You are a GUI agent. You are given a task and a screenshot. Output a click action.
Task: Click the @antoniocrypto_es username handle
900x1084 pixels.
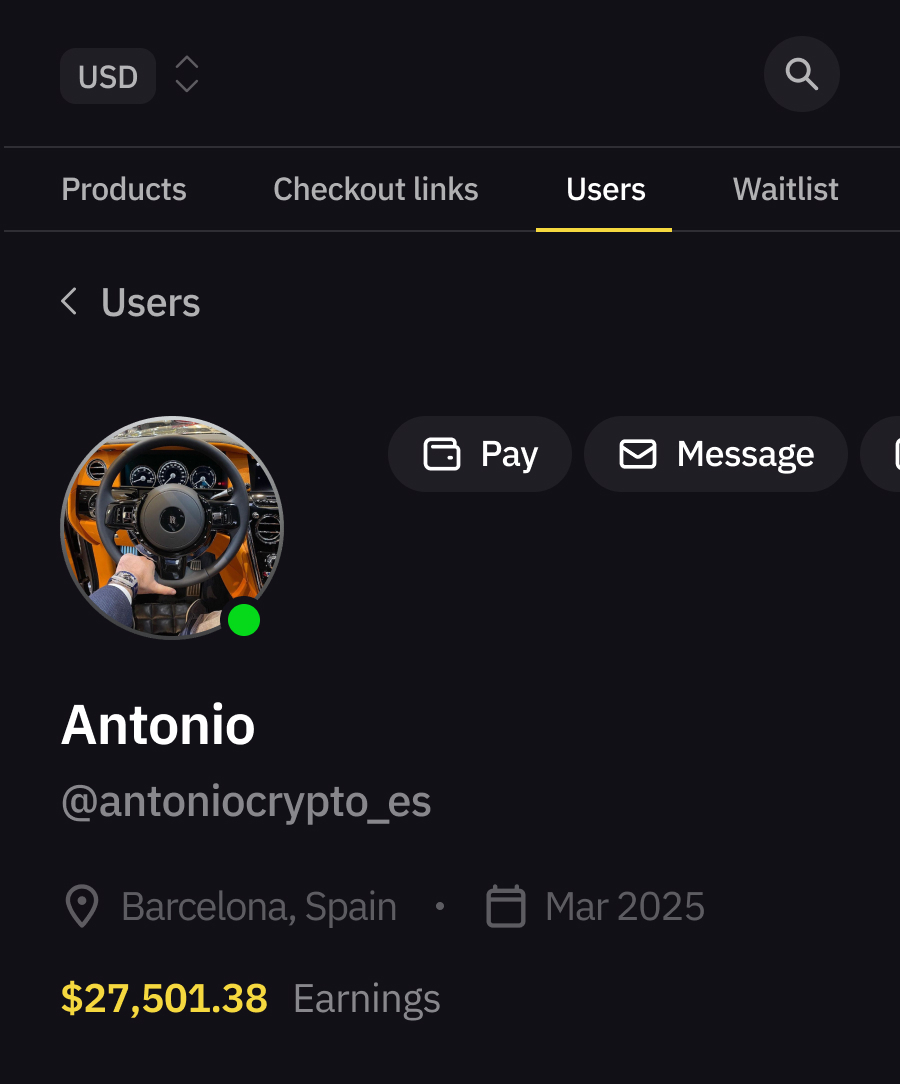click(246, 802)
